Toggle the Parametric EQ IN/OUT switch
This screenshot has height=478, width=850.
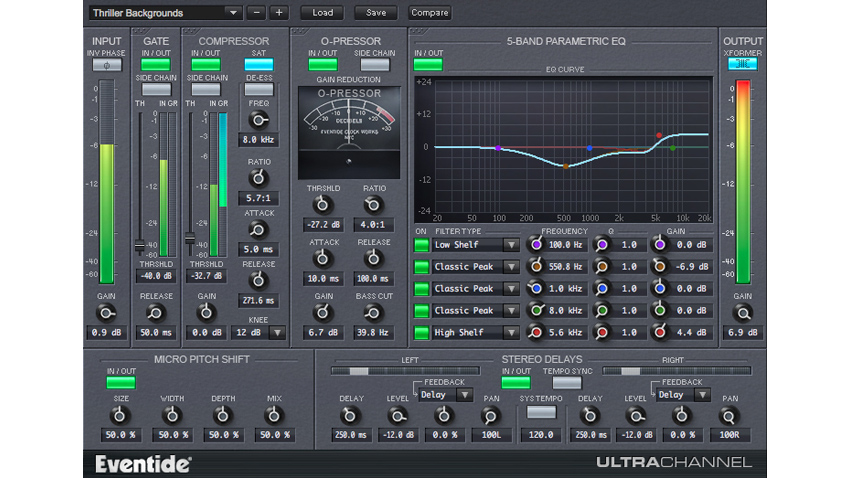coord(428,64)
